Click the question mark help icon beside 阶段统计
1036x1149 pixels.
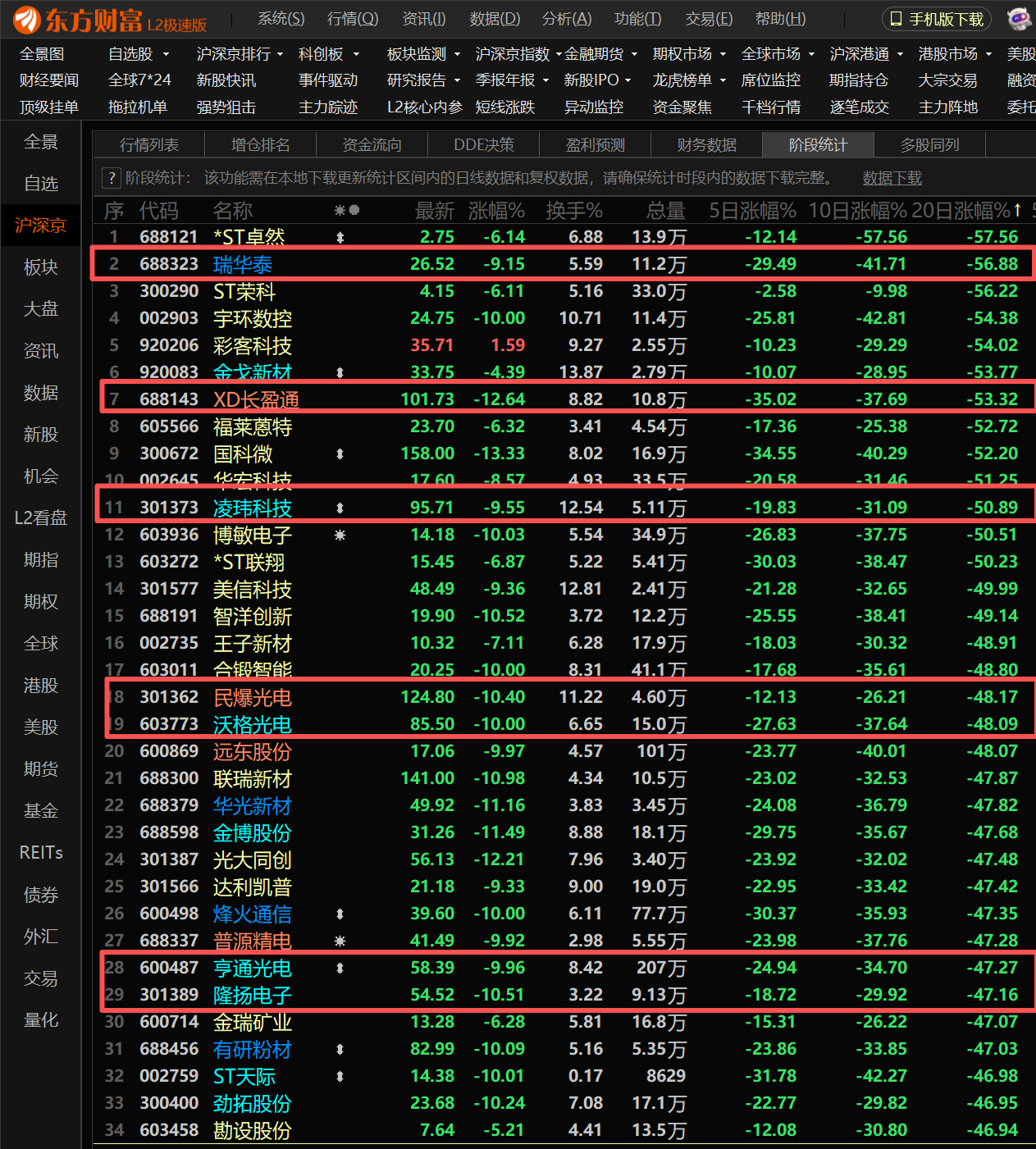coord(112,178)
